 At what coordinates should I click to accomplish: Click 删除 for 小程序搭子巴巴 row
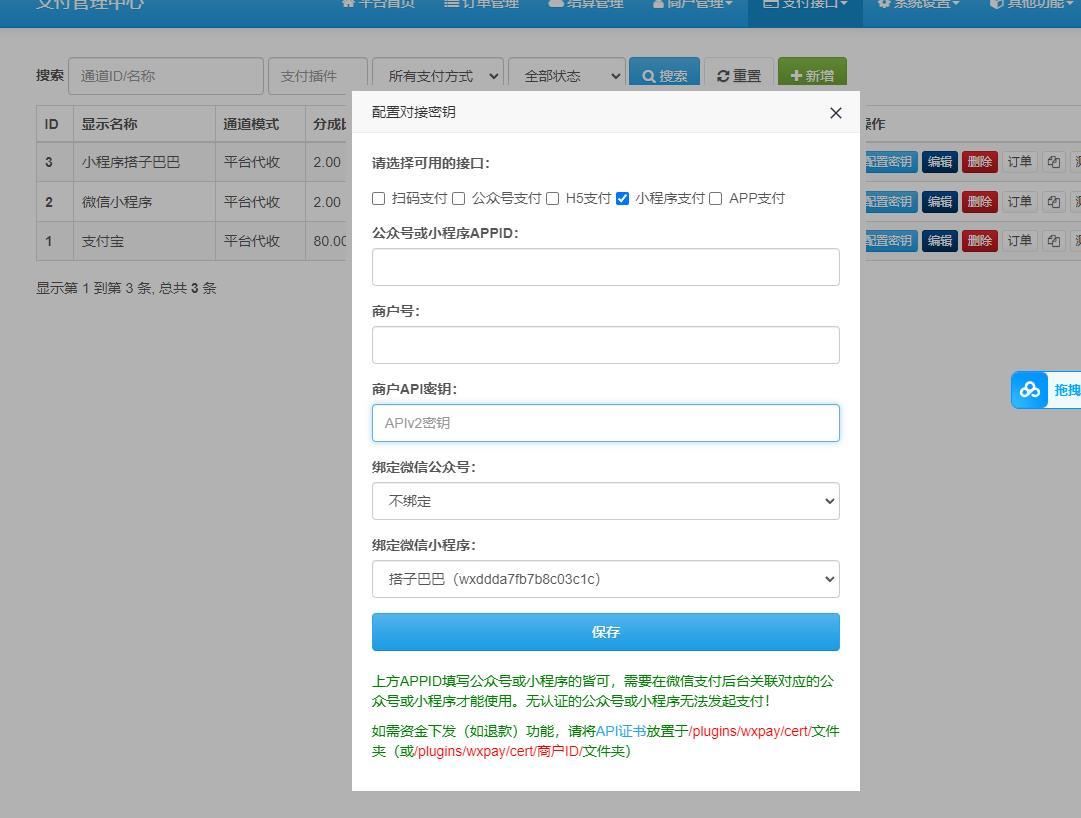pyautogui.click(x=980, y=162)
